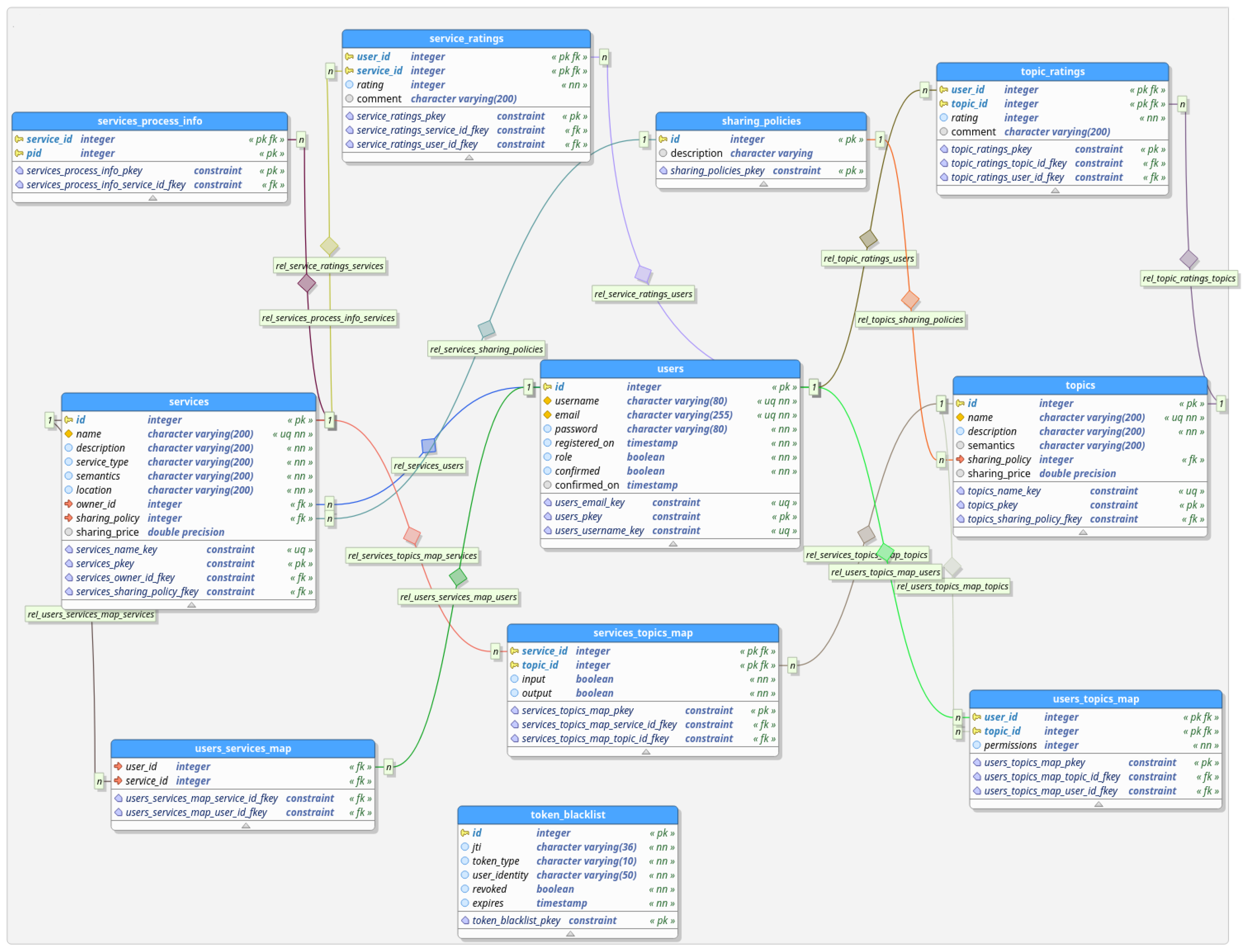The width and height of the screenshot is (1248, 952).
Task: Collapse the services table bottom triangle
Action: [x=192, y=605]
